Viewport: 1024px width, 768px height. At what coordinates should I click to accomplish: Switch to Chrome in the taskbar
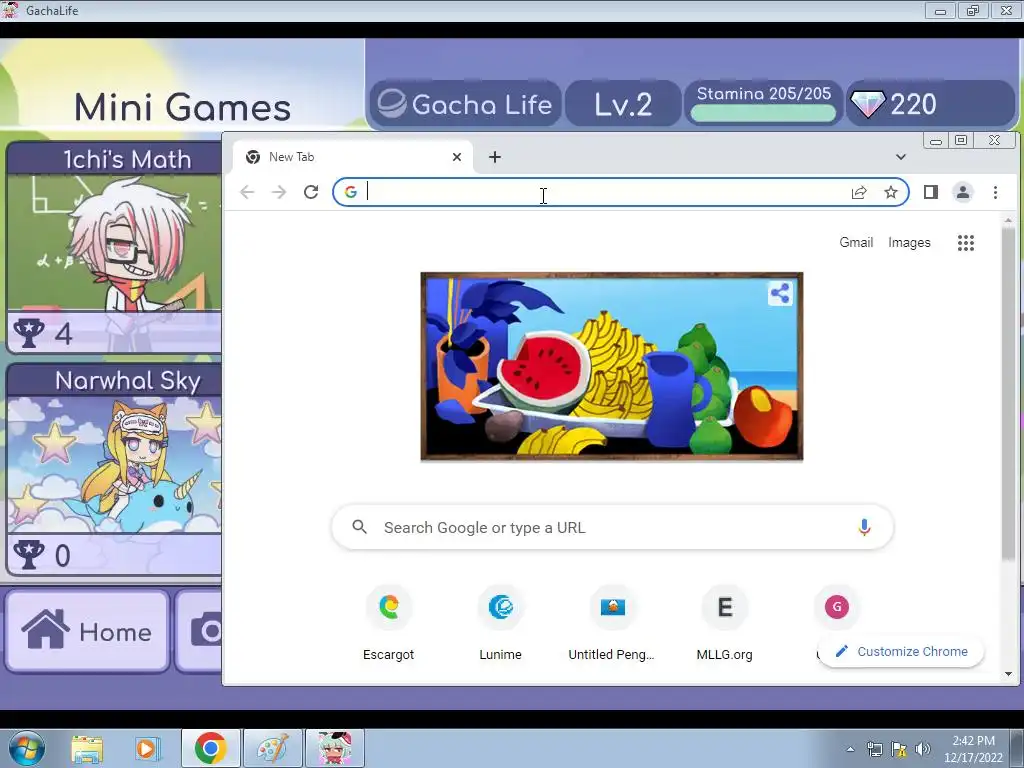tap(210, 748)
